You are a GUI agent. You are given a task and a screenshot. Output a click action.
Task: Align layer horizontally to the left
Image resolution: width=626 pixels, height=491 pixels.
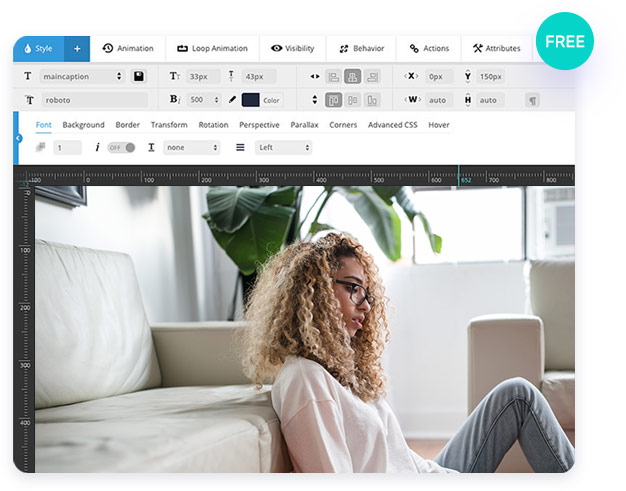pos(333,77)
